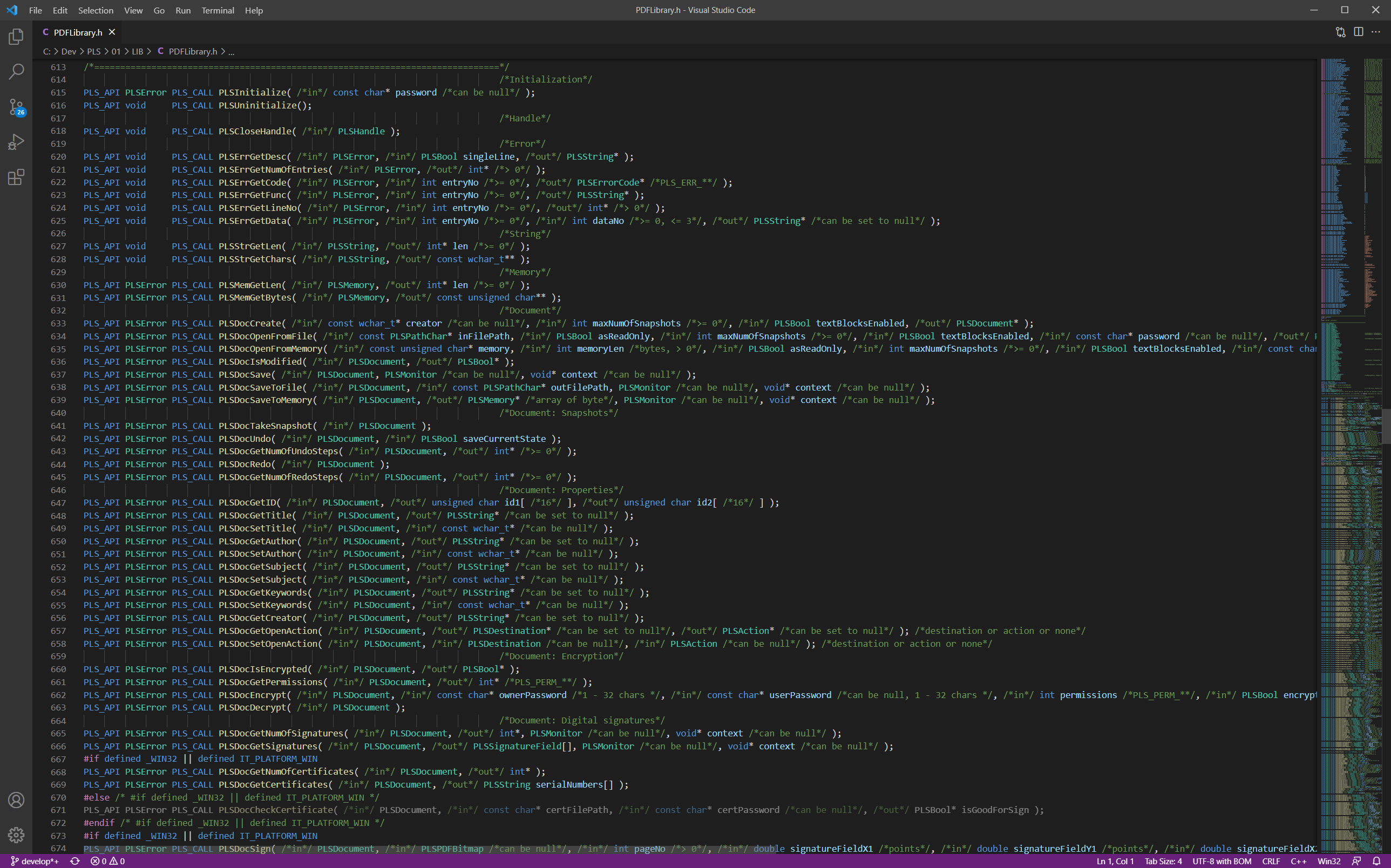Click PLSErrGetLineNo on line 624
The height and width of the screenshot is (868, 1391).
tap(257, 208)
